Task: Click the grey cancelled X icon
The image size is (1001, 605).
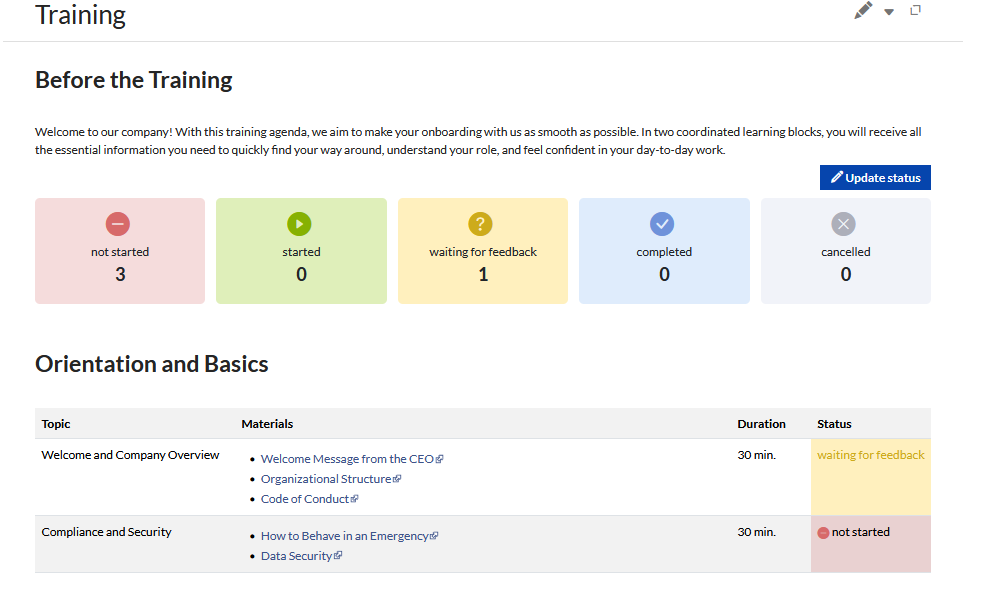Action: point(844,224)
